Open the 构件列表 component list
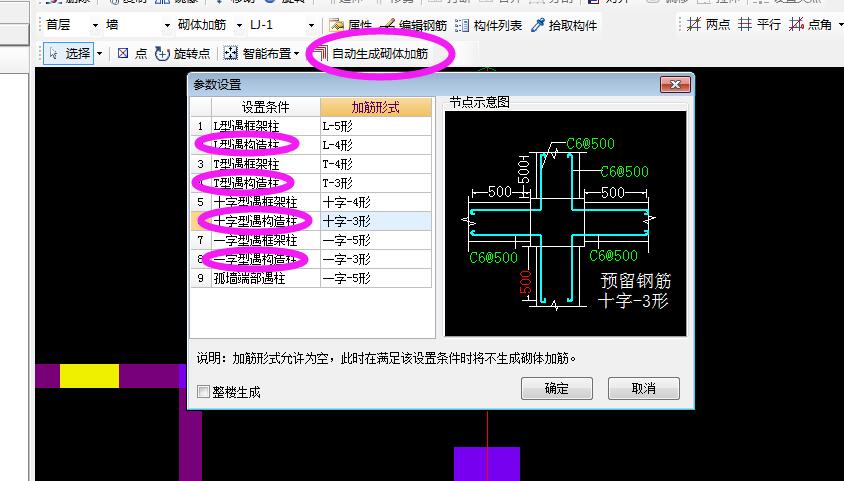Viewport: 844px width, 481px height. (x=488, y=25)
